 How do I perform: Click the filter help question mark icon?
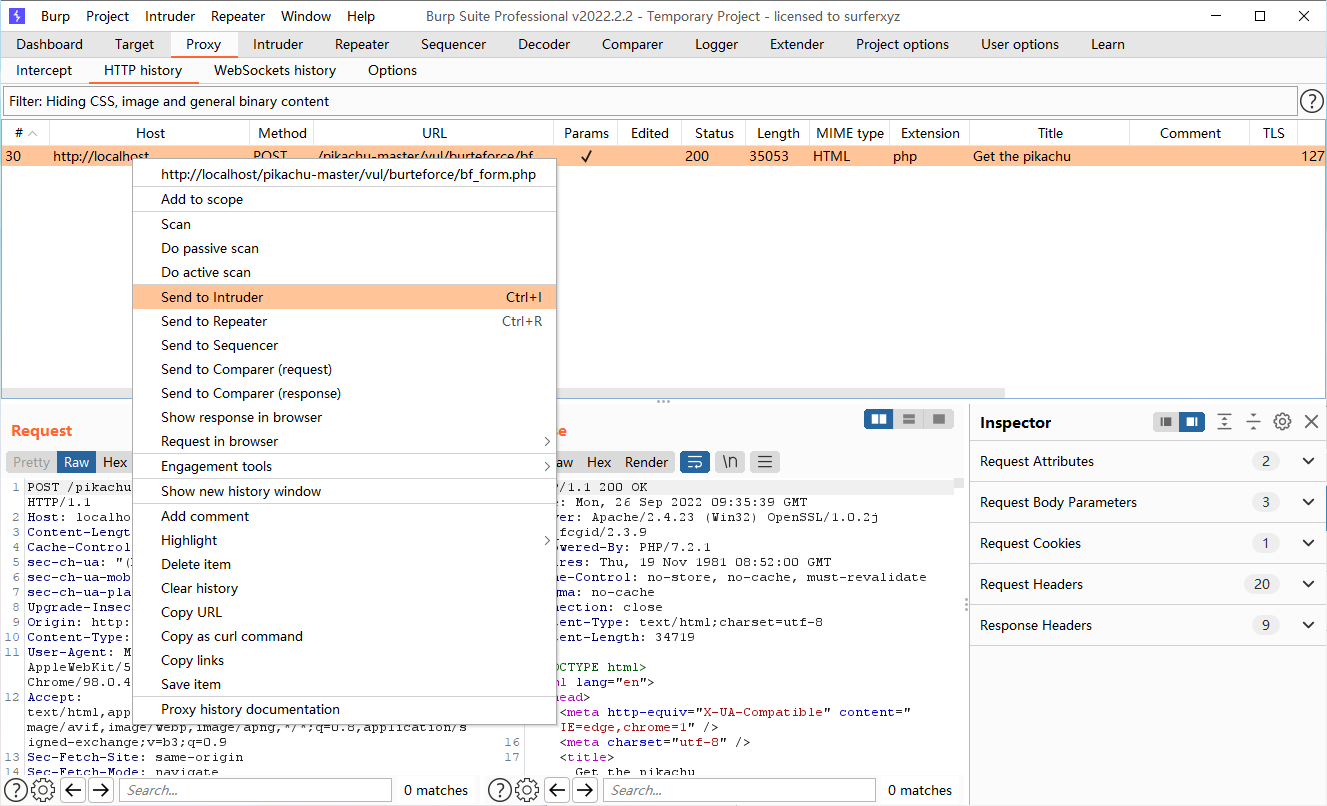[x=1311, y=101]
